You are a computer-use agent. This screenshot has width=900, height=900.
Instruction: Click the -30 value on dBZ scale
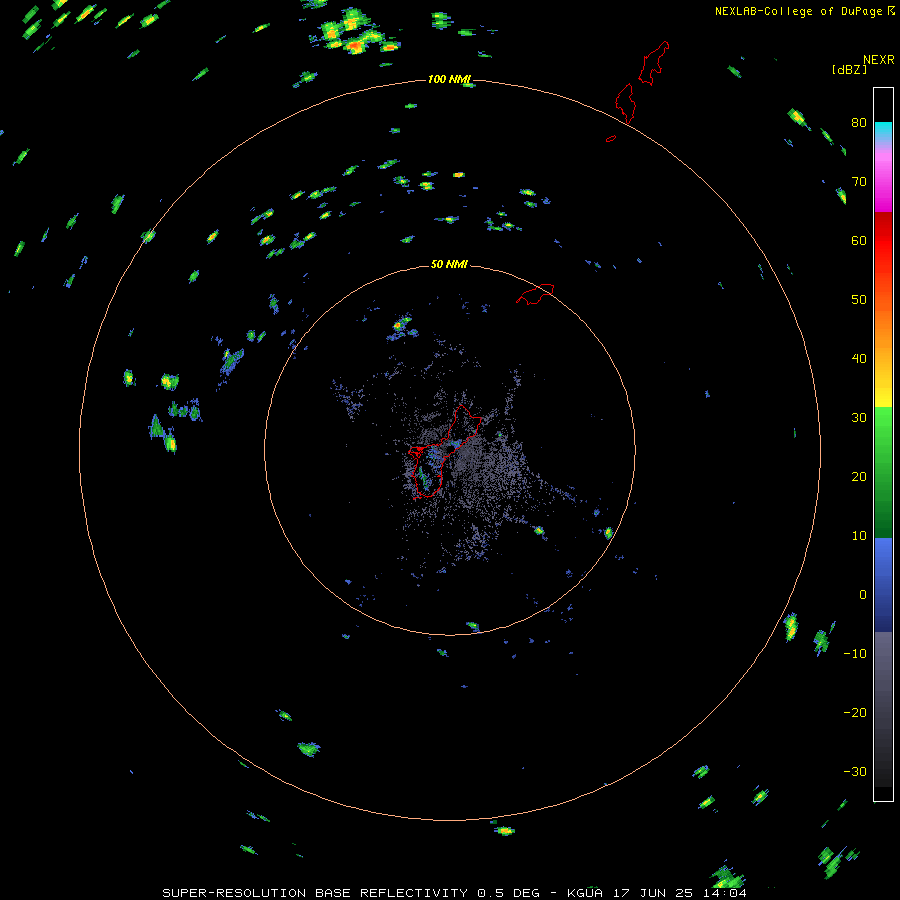click(x=855, y=771)
